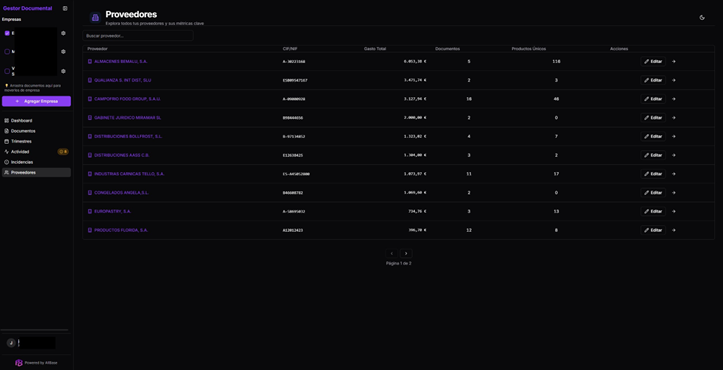This screenshot has height=370, width=723.
Task: Edit CAMPOFRIO FOOD GROUP supplier
Action: pos(653,99)
